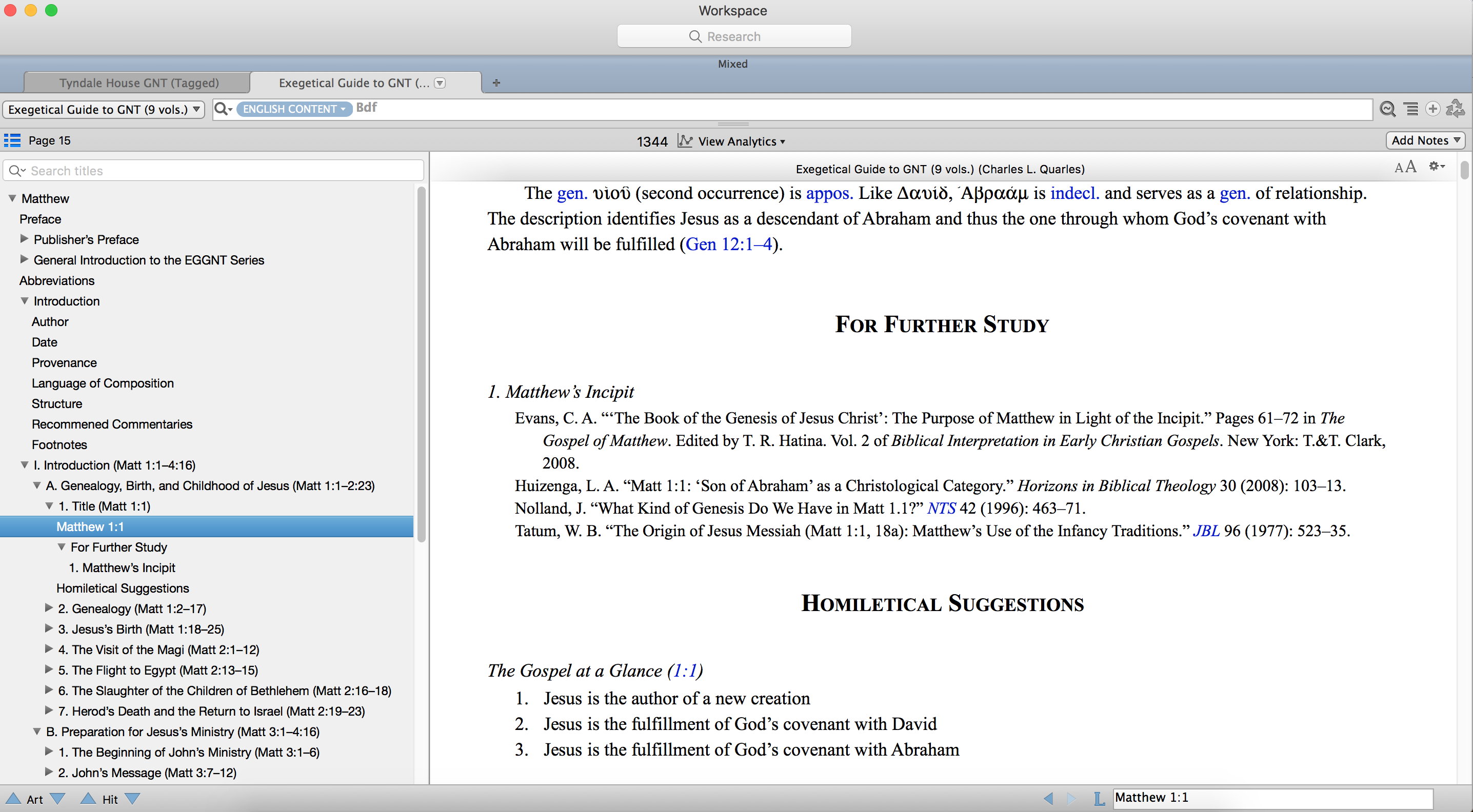1473x812 pixels.
Task: Open the Gen 12:1–4 scripture link
Action: pos(728,245)
